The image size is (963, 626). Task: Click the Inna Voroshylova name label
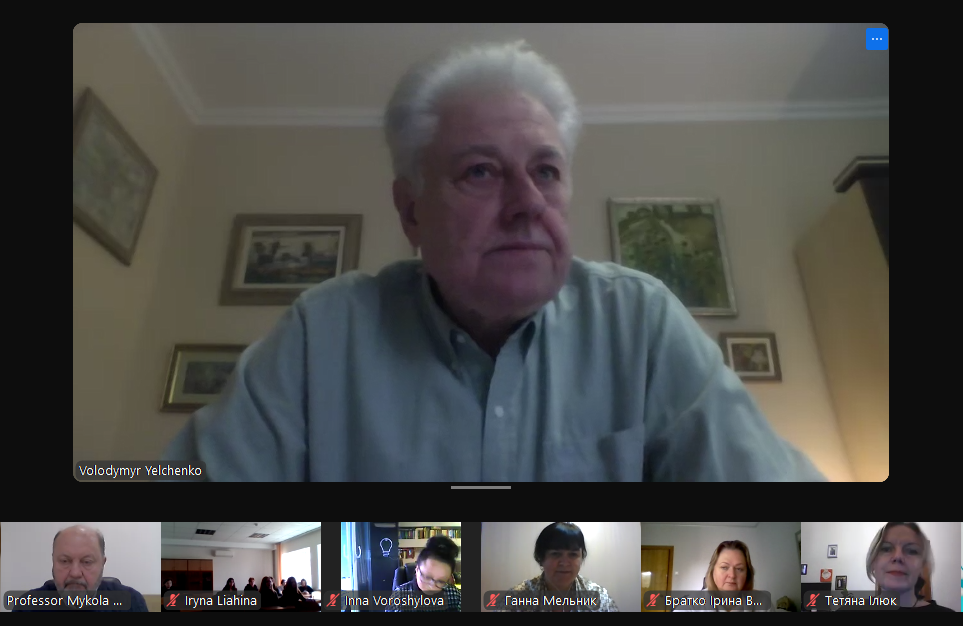(x=396, y=601)
